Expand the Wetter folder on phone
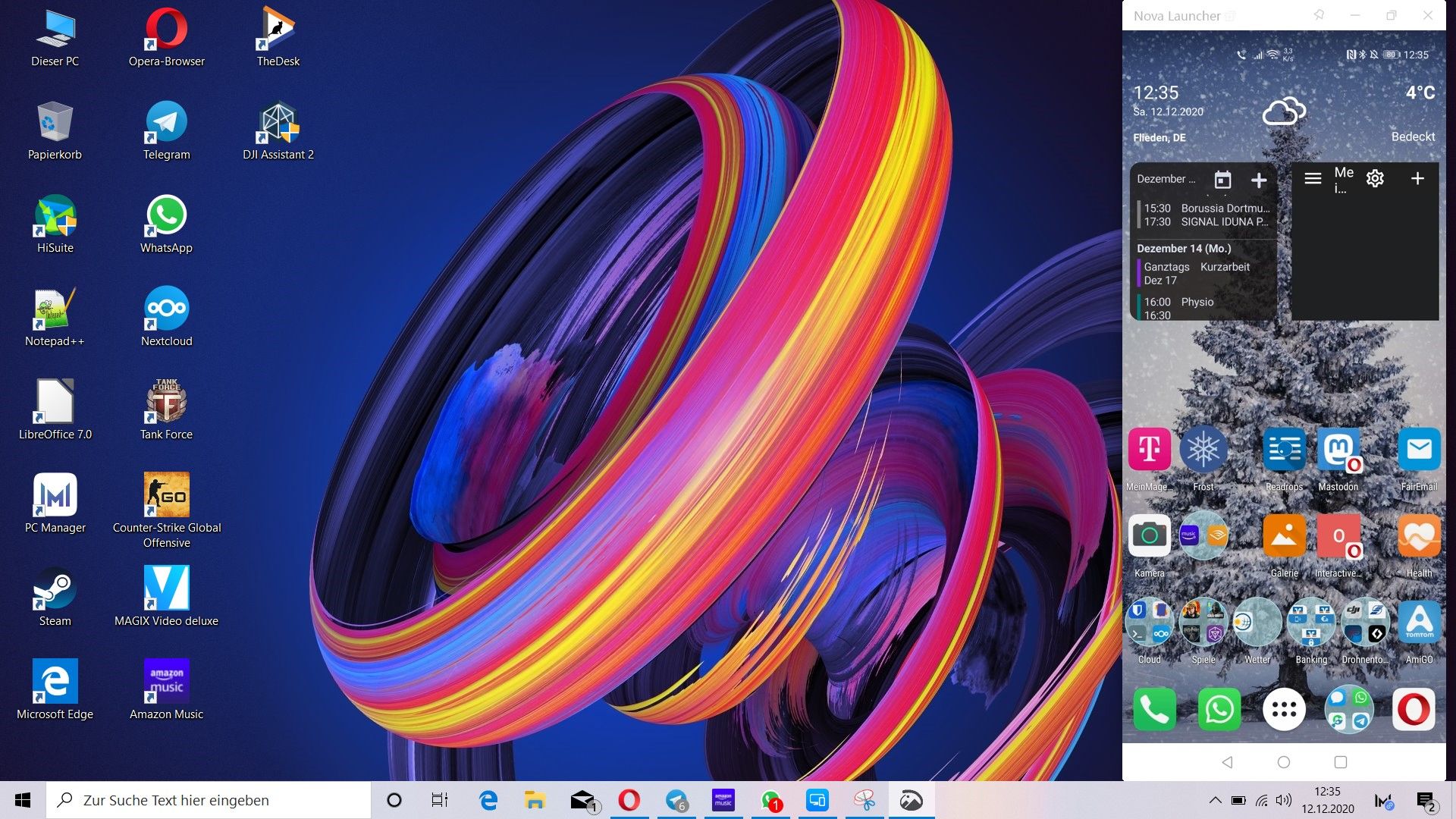The image size is (1456, 819). point(1257,632)
